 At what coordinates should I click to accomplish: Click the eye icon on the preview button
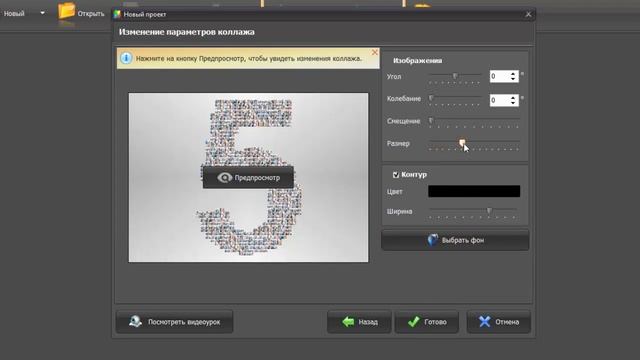click(x=224, y=178)
